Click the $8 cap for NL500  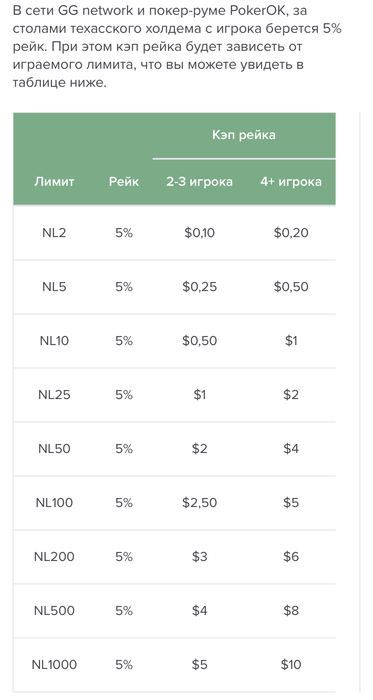[x=291, y=611]
